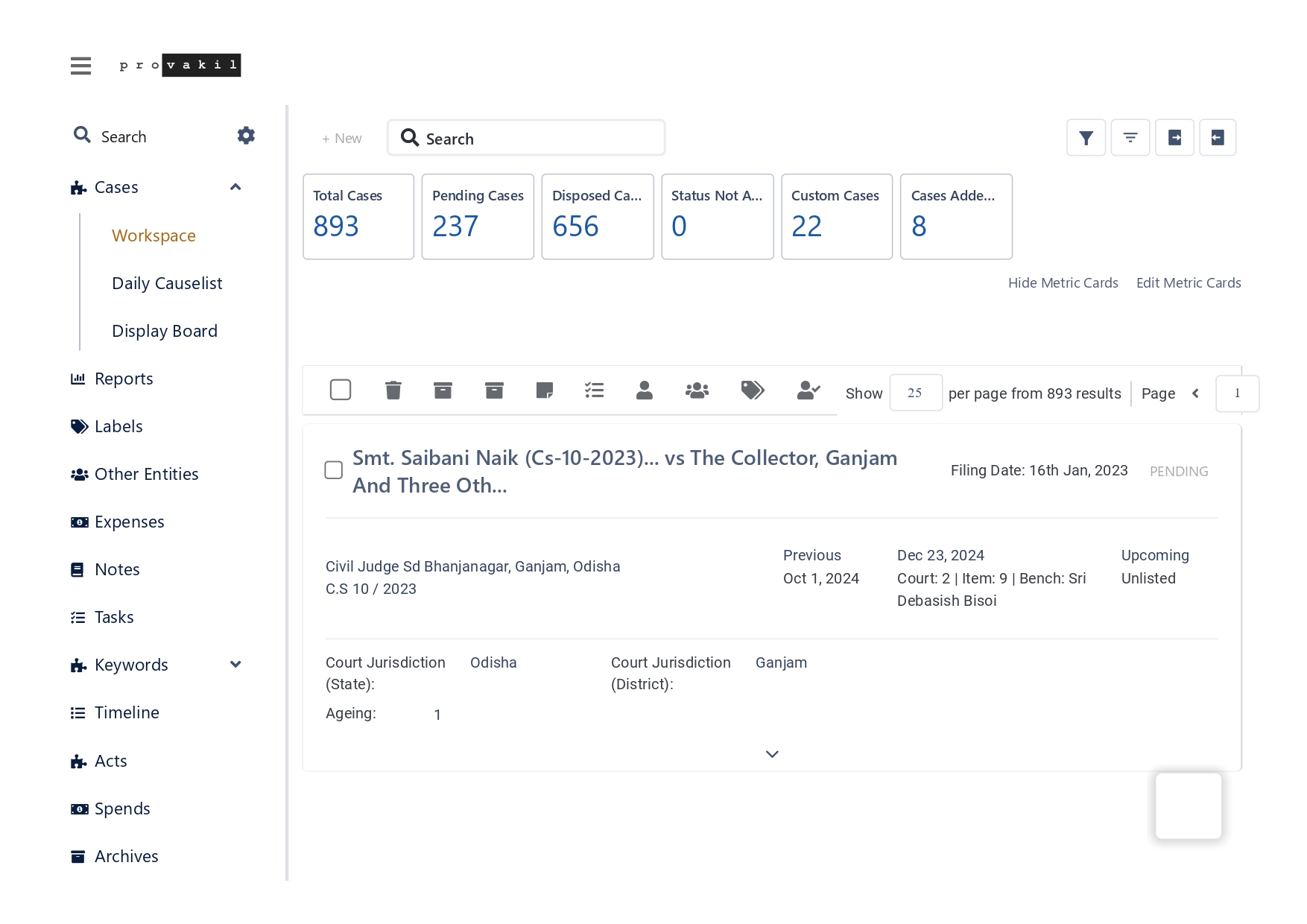The image size is (1307, 924).
Task: Go to previous page arrow
Action: coord(1195,393)
